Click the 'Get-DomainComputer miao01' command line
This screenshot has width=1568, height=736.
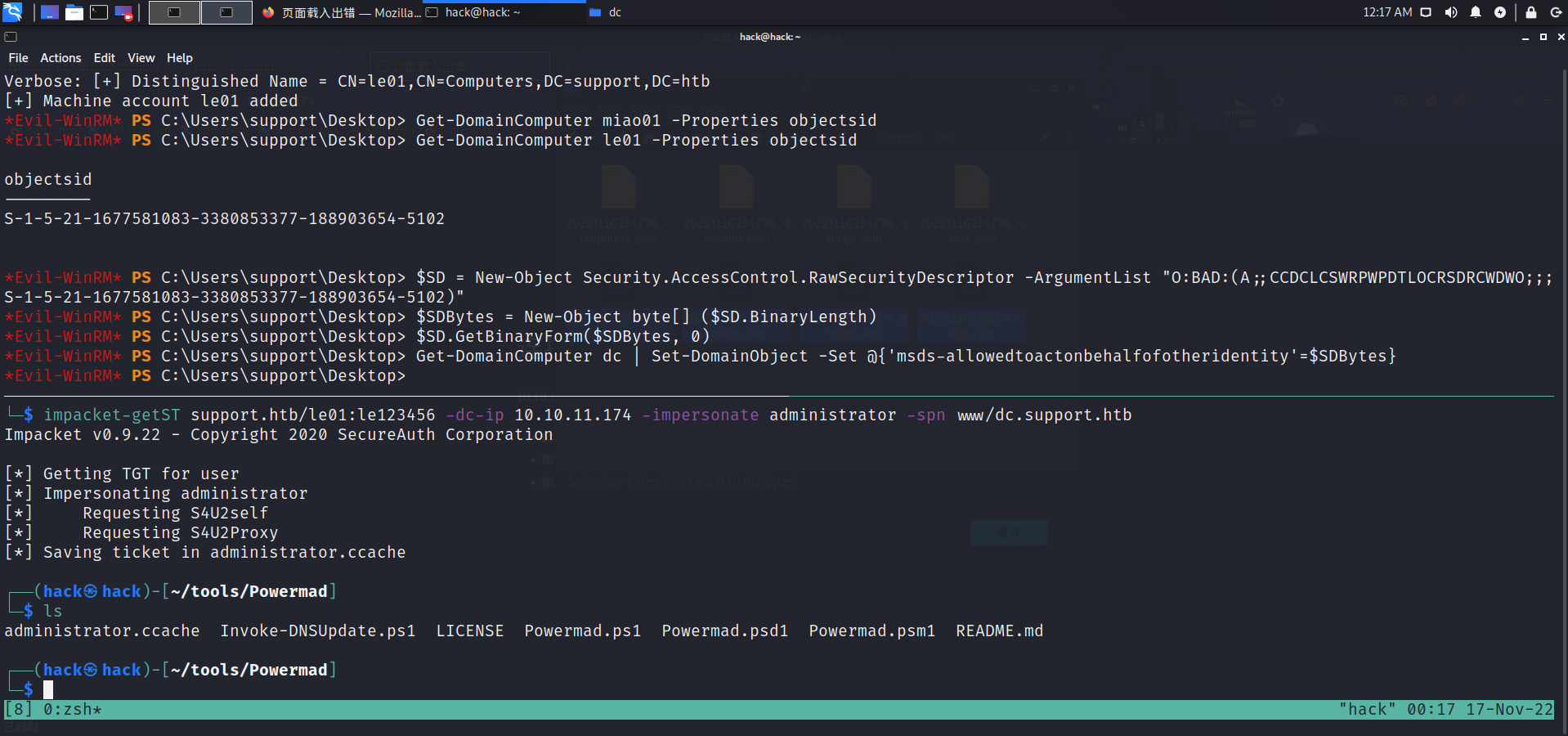[x=441, y=120]
